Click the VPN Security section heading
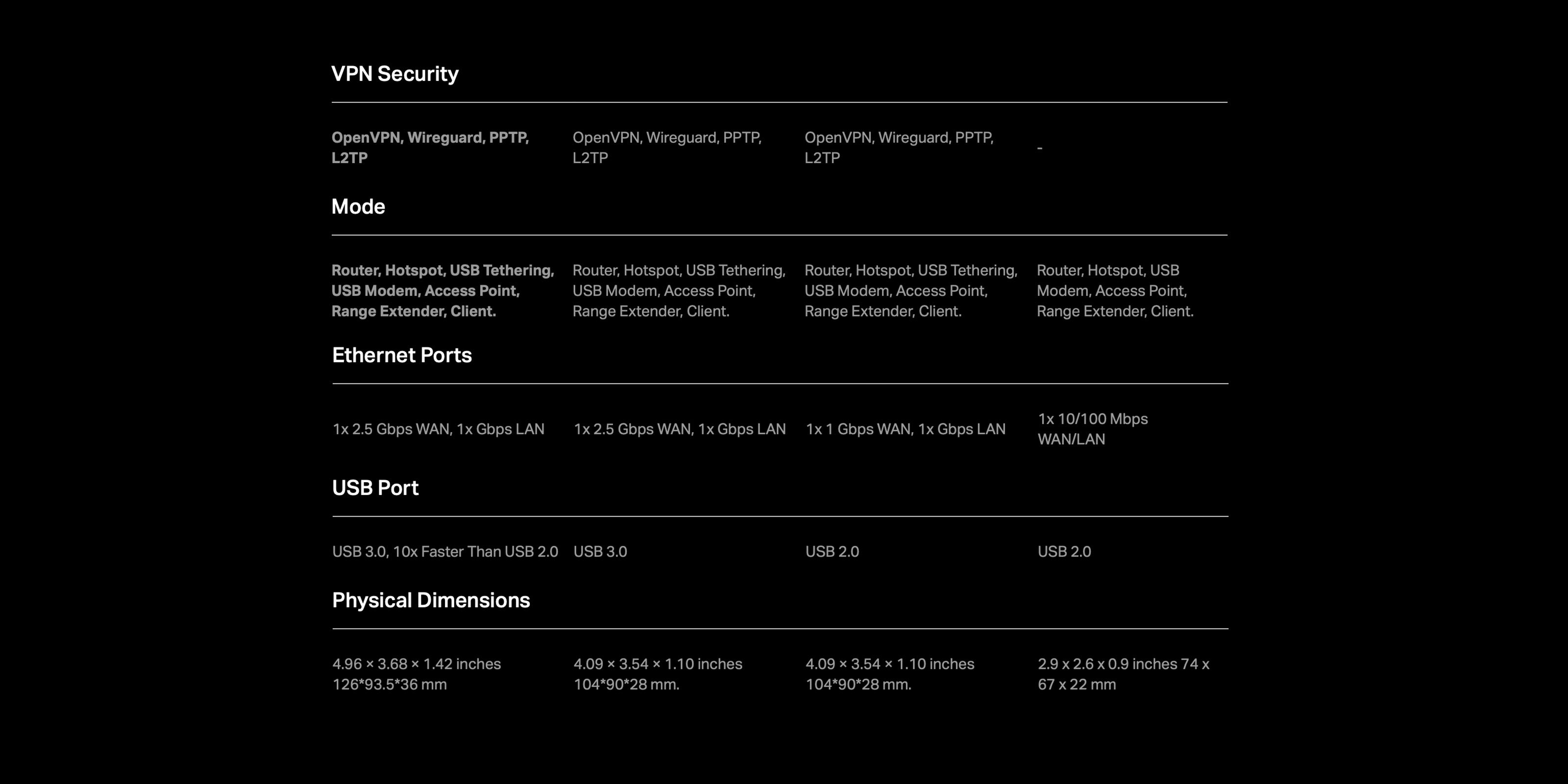1568x784 pixels. 394,73
